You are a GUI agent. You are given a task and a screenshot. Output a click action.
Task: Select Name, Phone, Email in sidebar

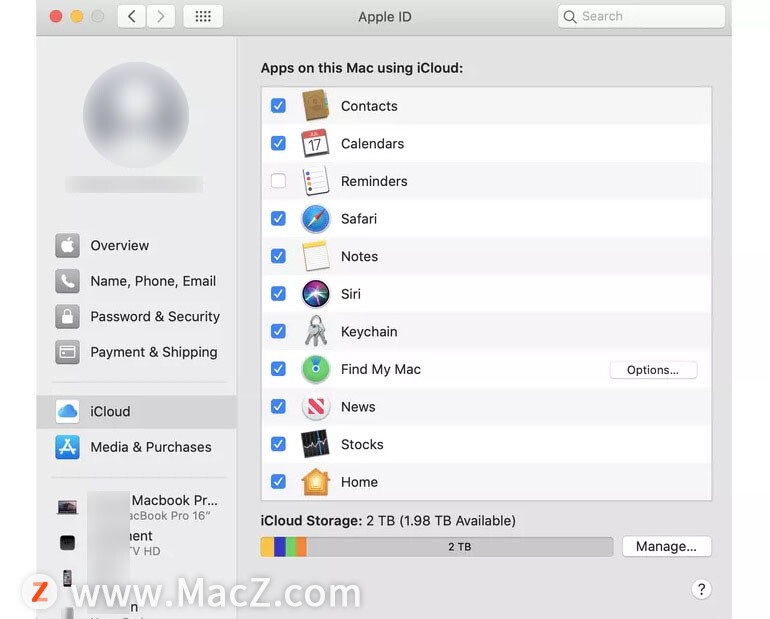[x=137, y=281]
